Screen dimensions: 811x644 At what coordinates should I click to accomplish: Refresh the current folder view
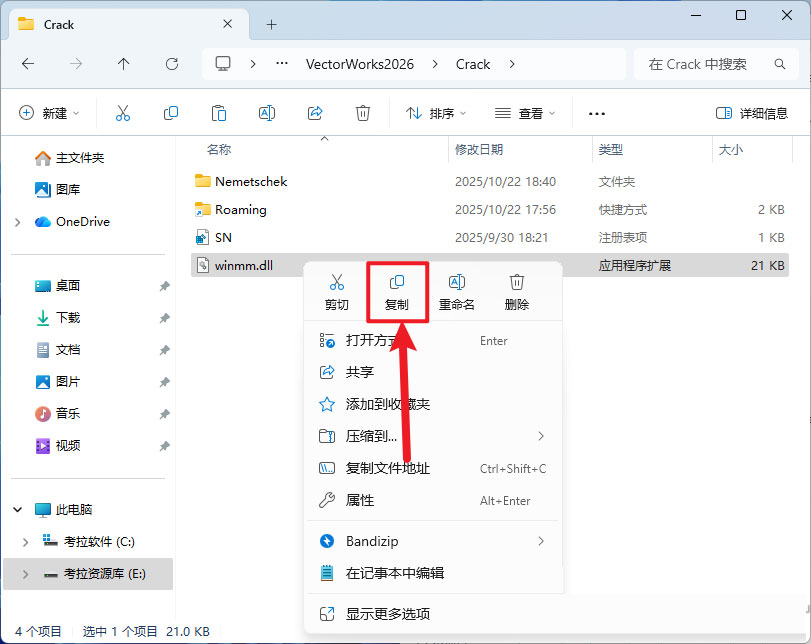pos(172,64)
